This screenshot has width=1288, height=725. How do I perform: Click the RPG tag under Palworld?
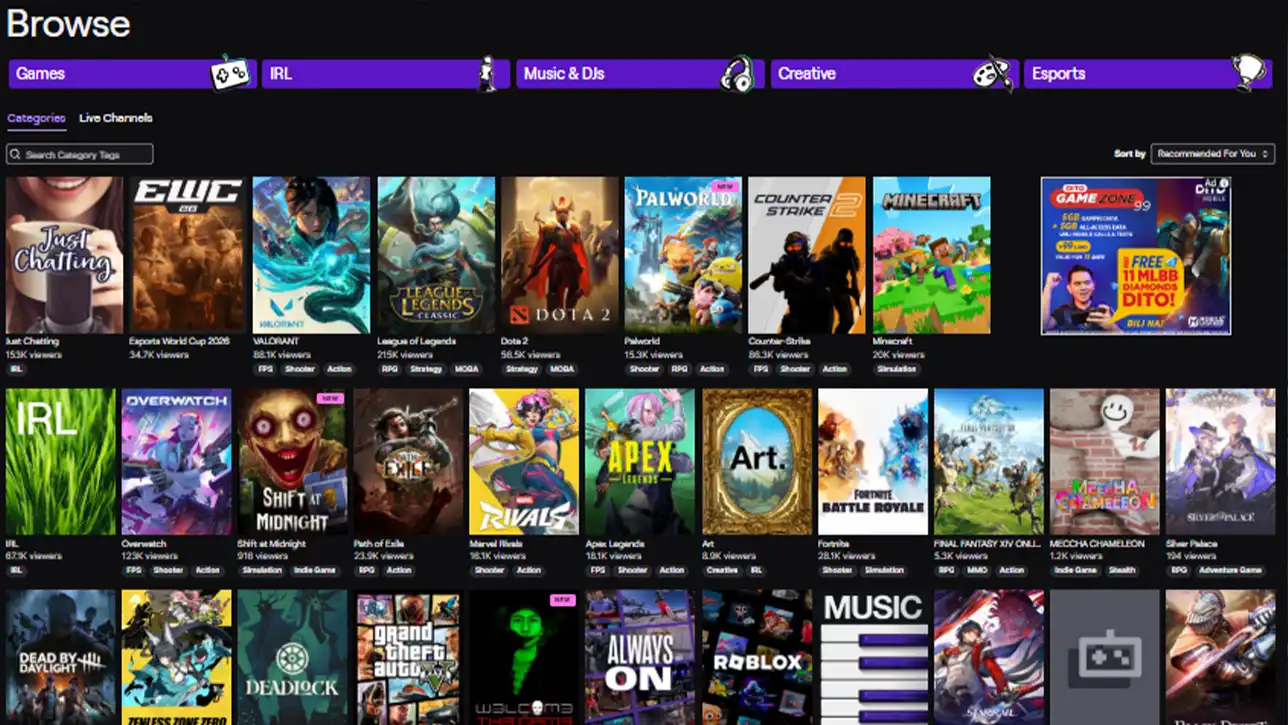680,369
